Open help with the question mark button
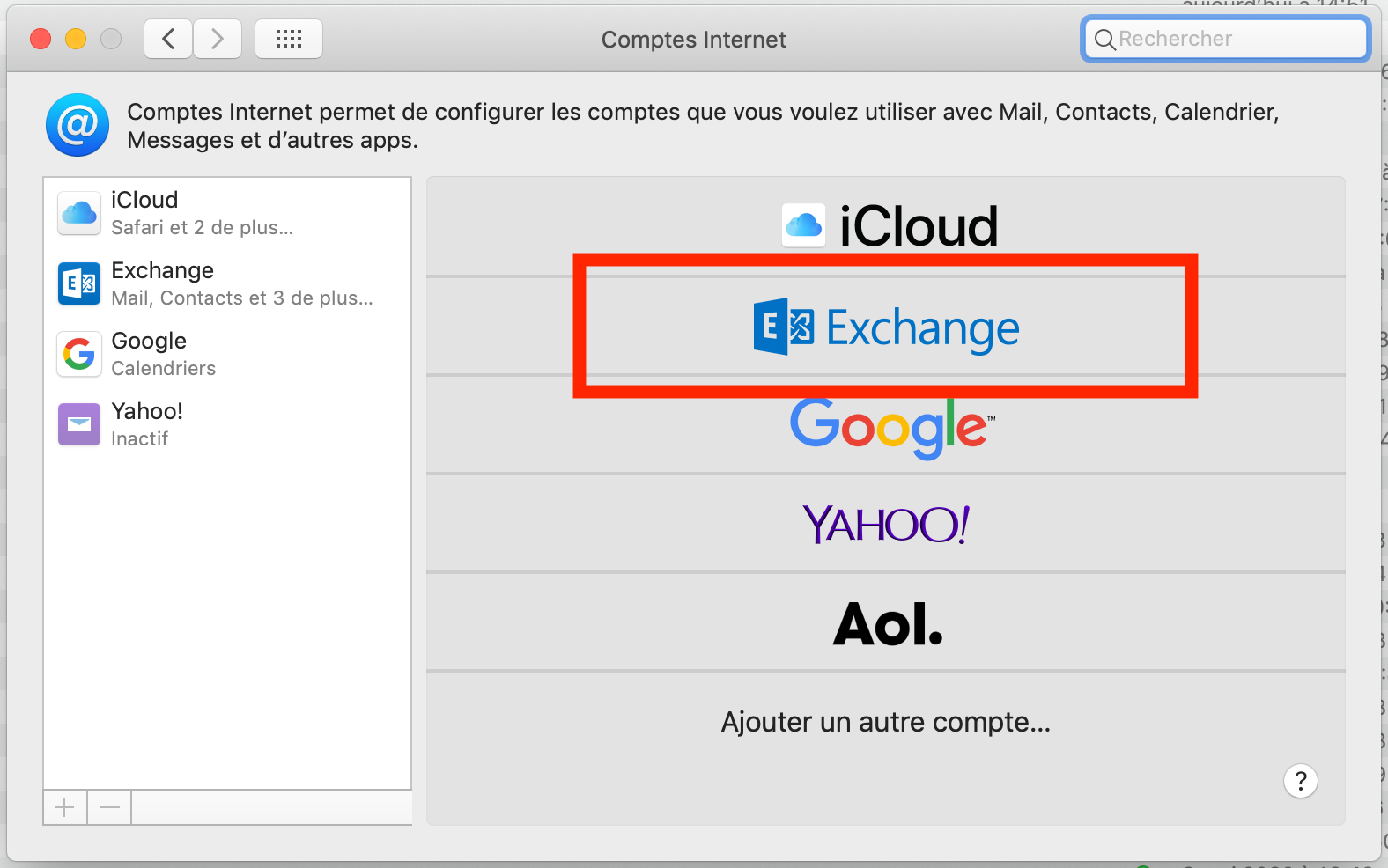The image size is (1388, 868). [x=1300, y=781]
